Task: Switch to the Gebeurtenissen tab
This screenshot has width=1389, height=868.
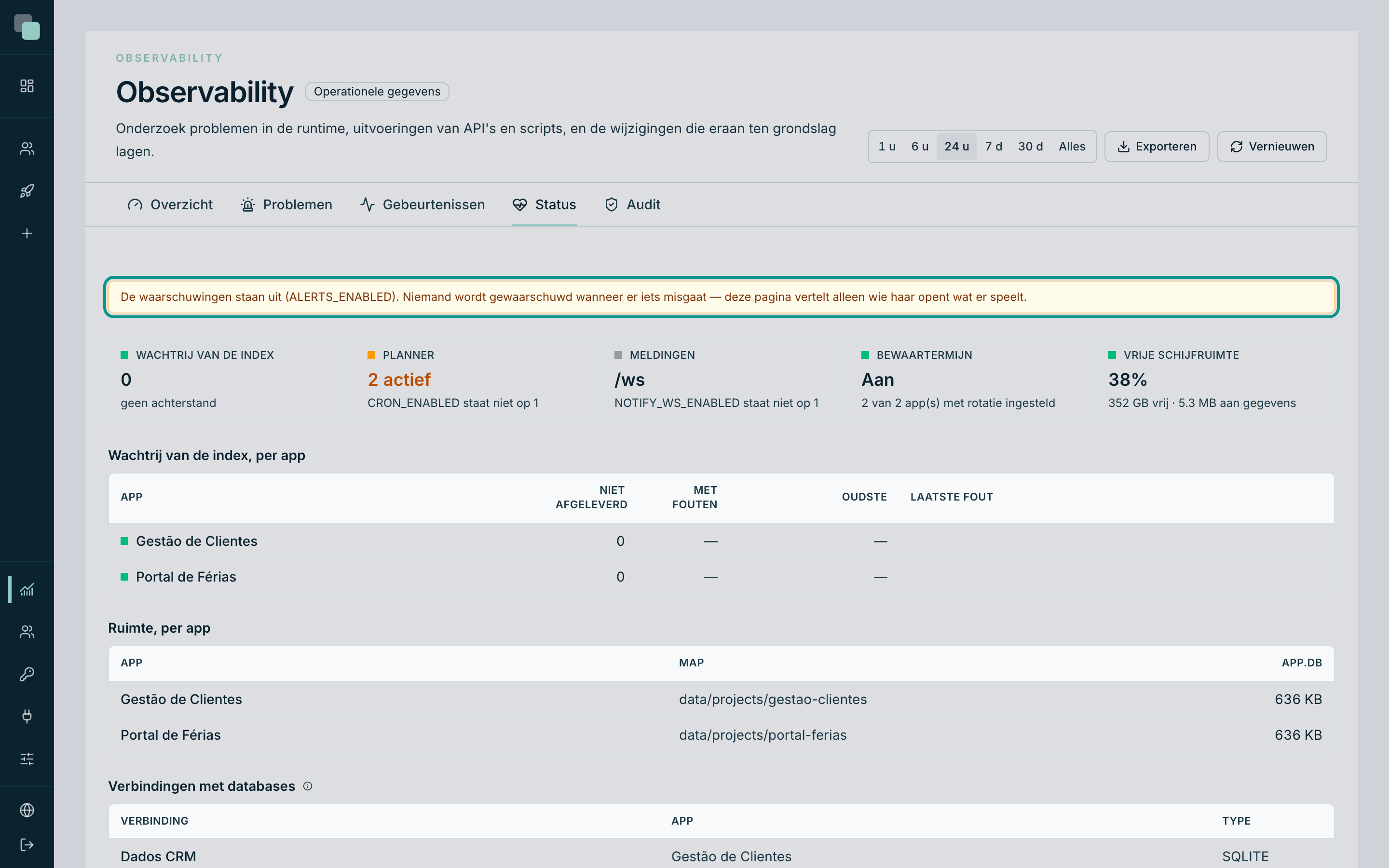Action: click(x=422, y=204)
